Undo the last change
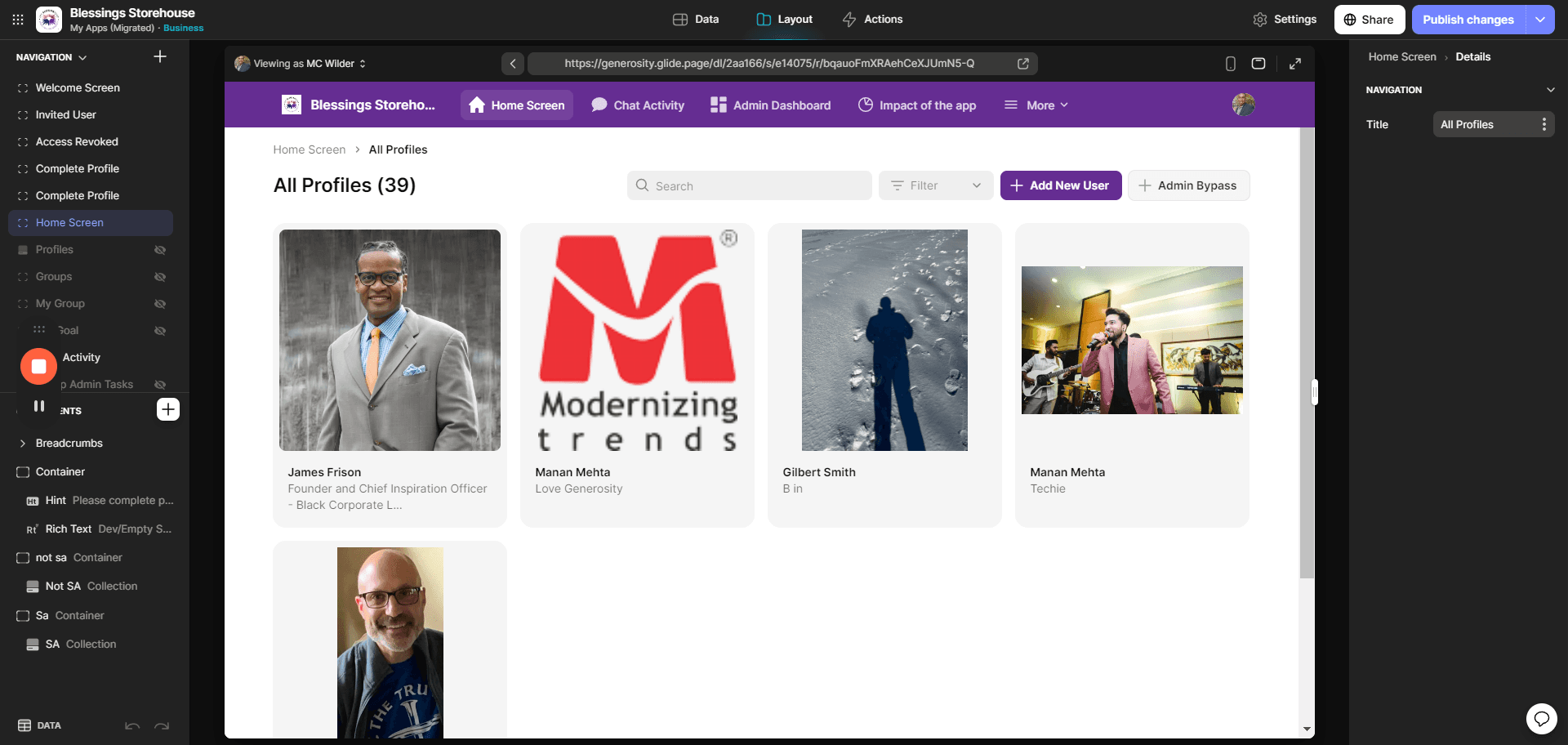 point(132,725)
